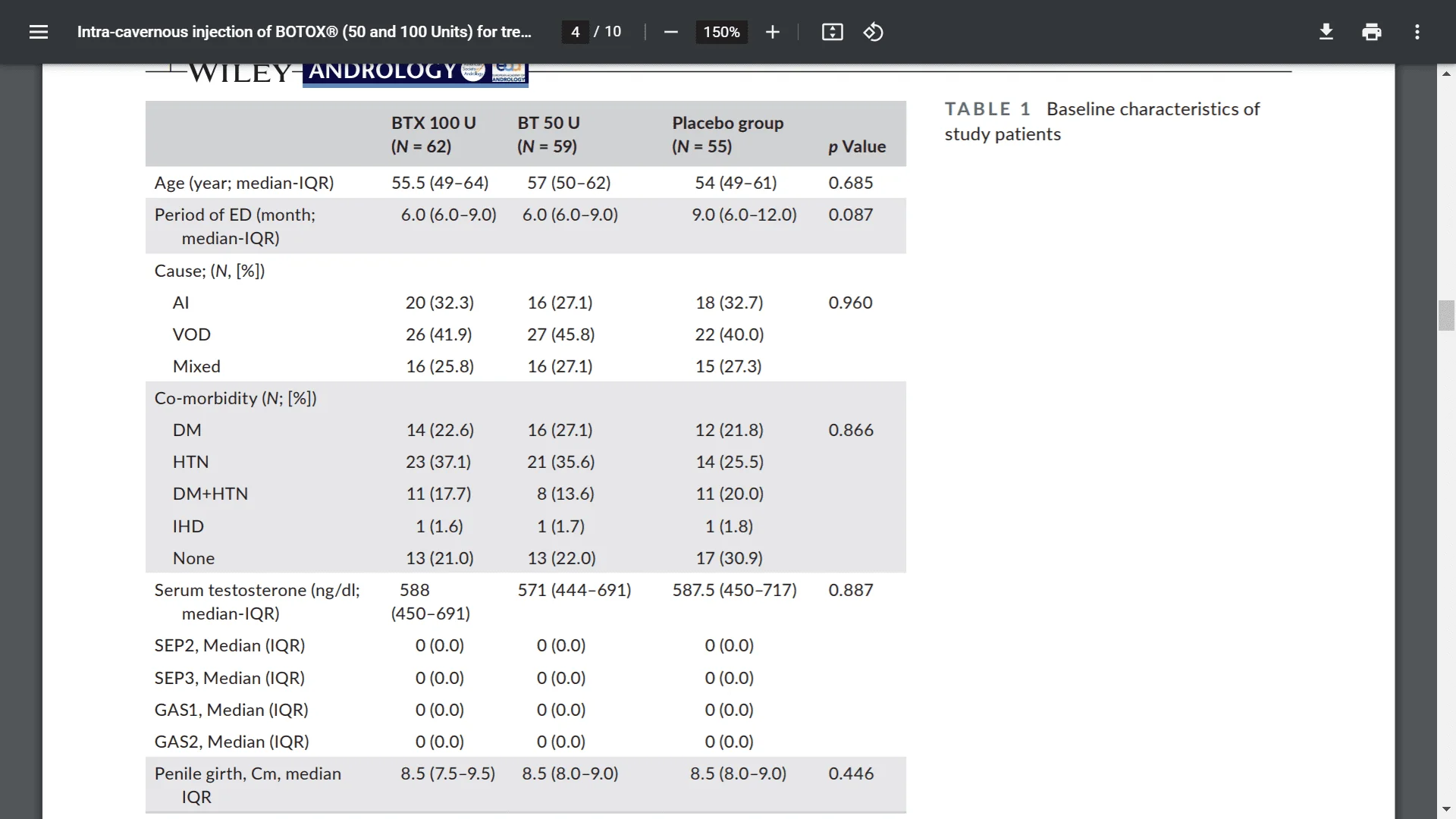Rotate the document counterclockwise
The width and height of the screenshot is (1456, 819).
click(873, 32)
